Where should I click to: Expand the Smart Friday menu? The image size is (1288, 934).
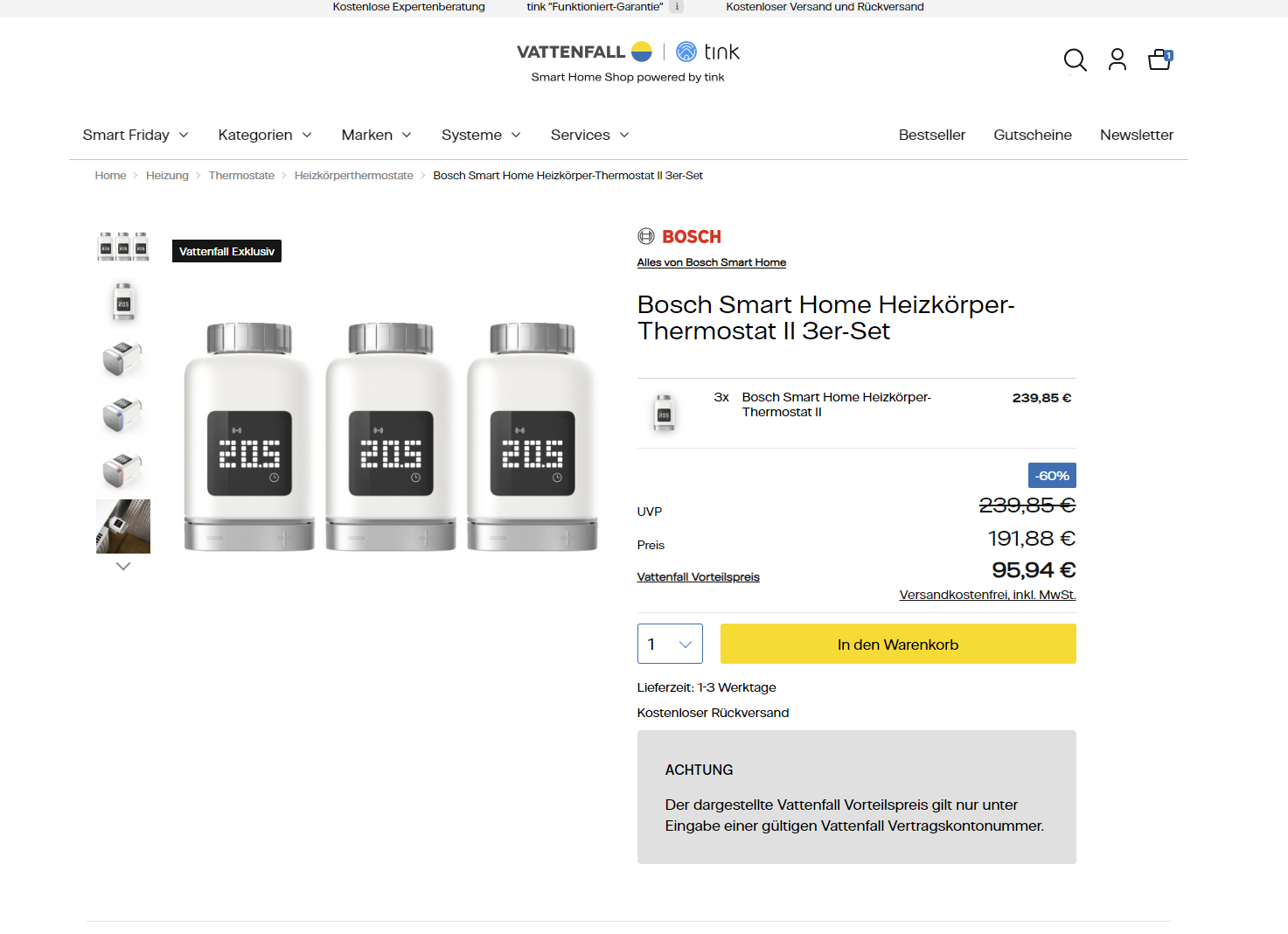pos(136,135)
